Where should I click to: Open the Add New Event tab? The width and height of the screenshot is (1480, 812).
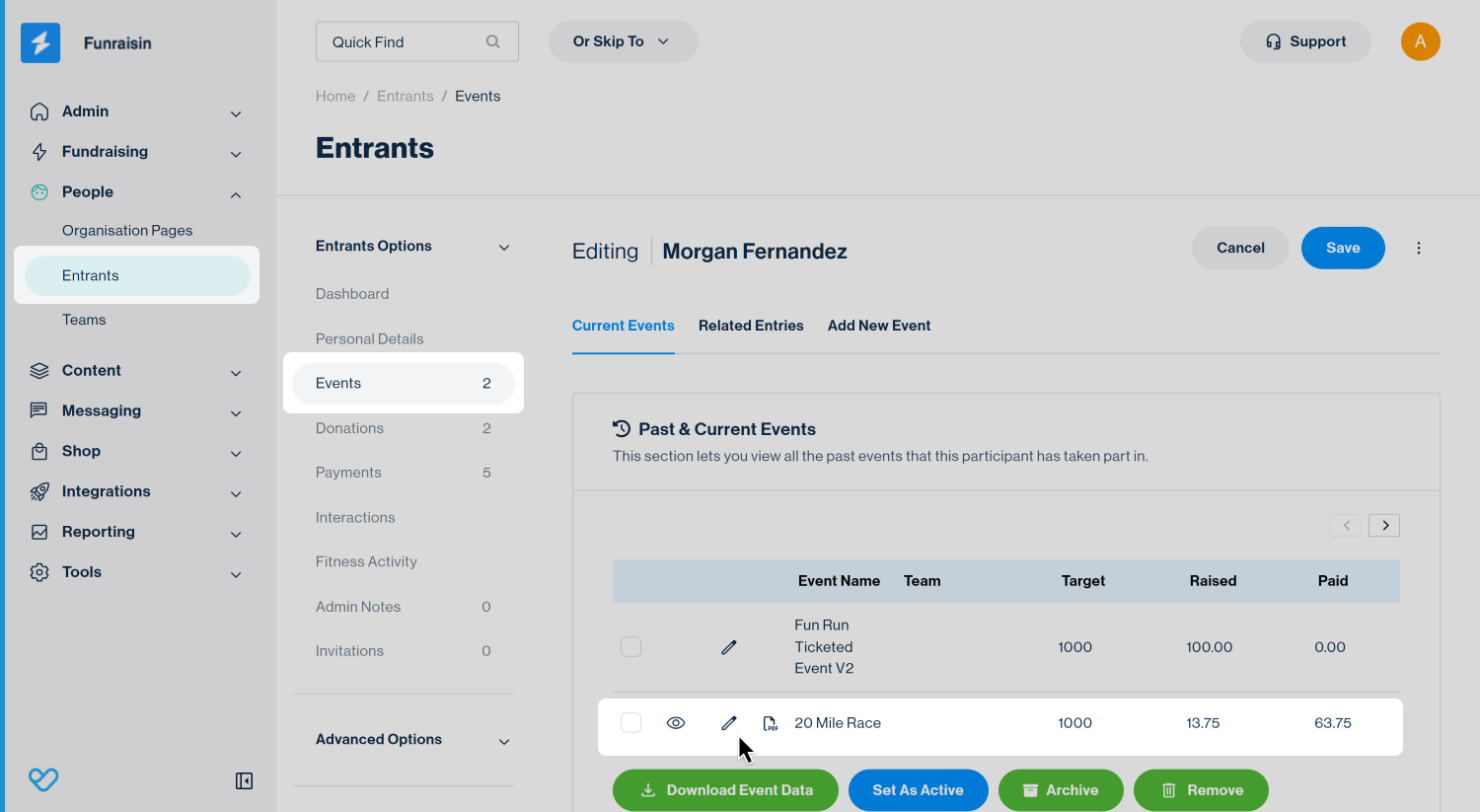878,326
